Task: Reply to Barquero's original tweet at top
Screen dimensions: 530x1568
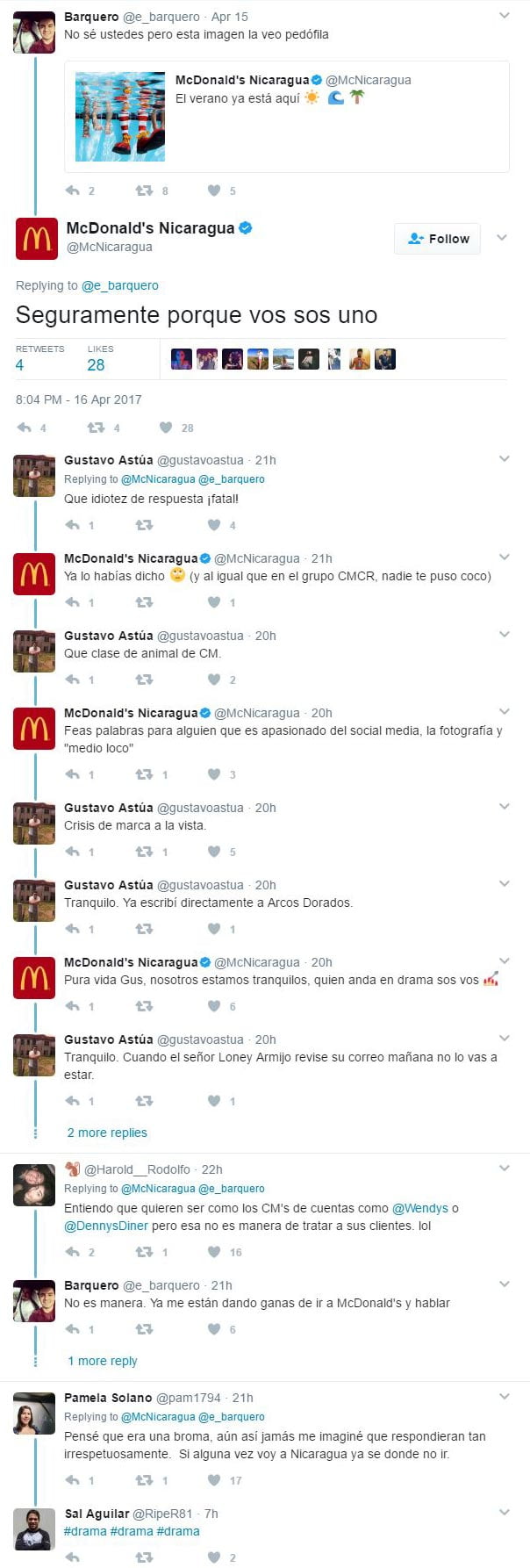Action: (x=73, y=191)
